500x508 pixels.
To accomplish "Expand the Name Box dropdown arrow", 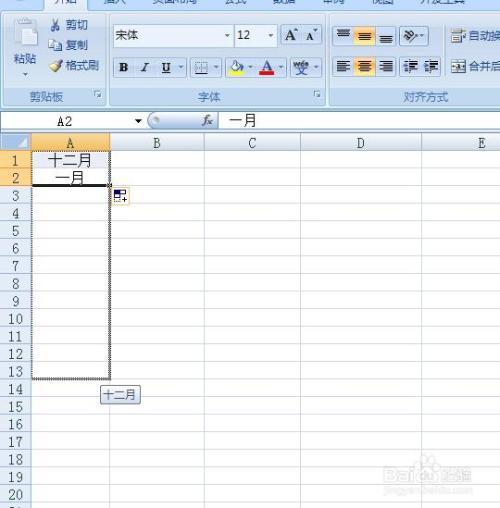I will pos(138,121).
